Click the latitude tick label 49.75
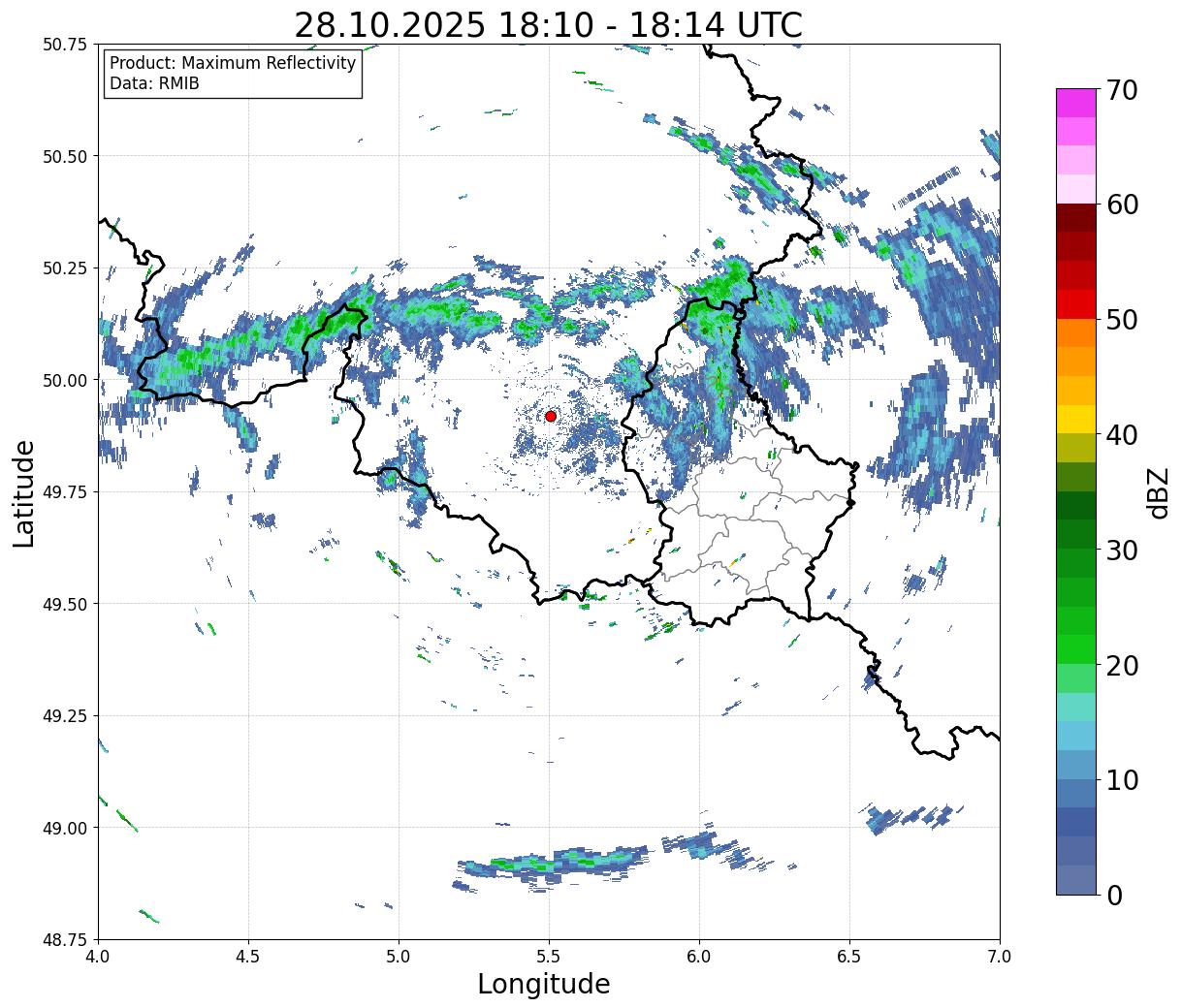Image resolution: width=1182 pixels, height=1008 pixels. [x=65, y=492]
